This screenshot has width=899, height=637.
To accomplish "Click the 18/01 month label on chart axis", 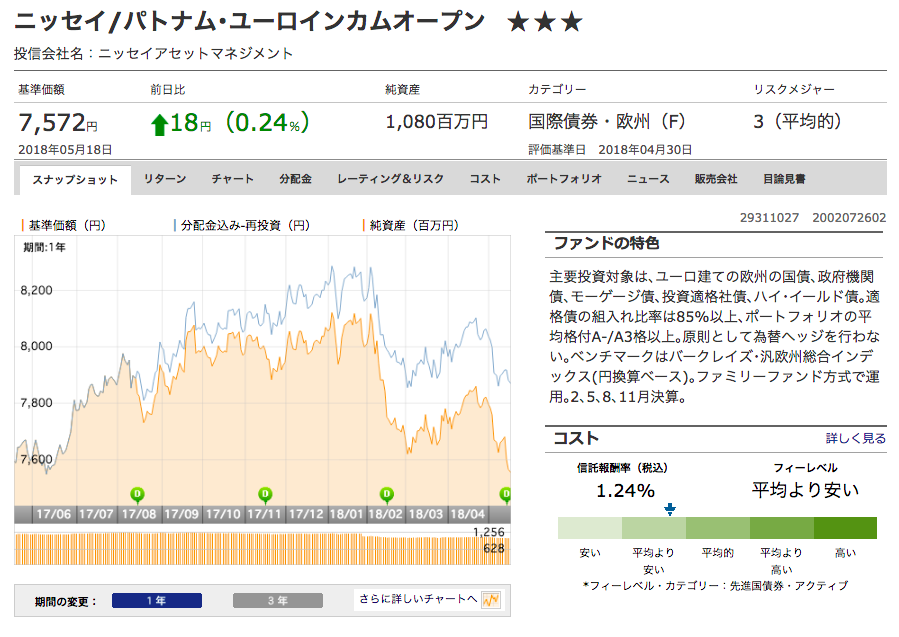I will pos(346,514).
